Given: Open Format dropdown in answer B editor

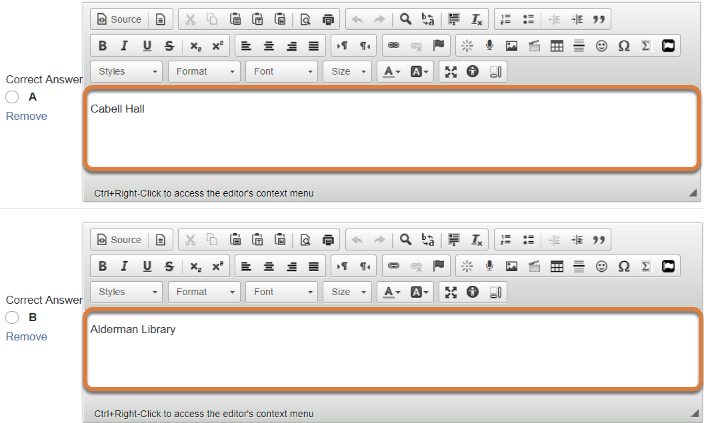Looking at the screenshot, I should pos(205,292).
